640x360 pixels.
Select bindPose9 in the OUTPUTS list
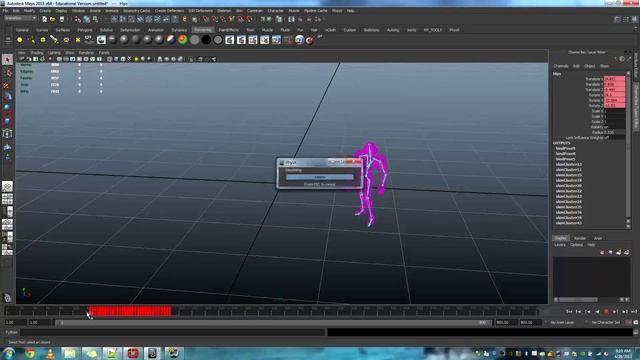565,149
